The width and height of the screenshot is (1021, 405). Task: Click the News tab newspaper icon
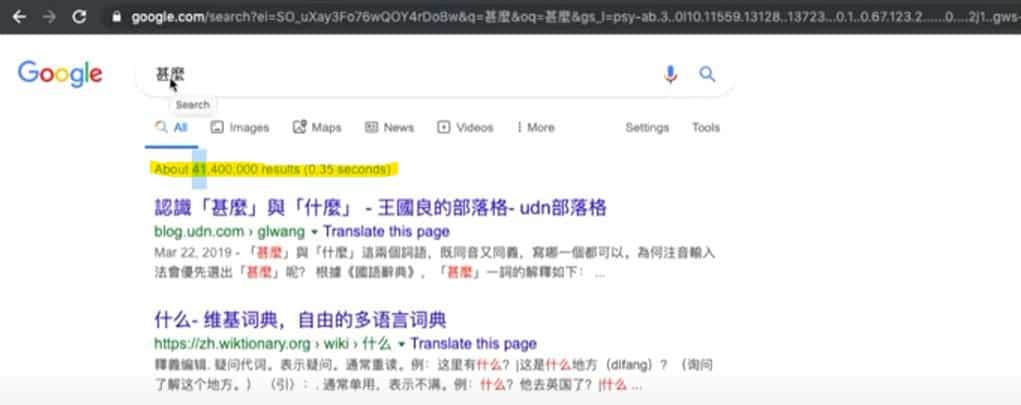[x=372, y=128]
